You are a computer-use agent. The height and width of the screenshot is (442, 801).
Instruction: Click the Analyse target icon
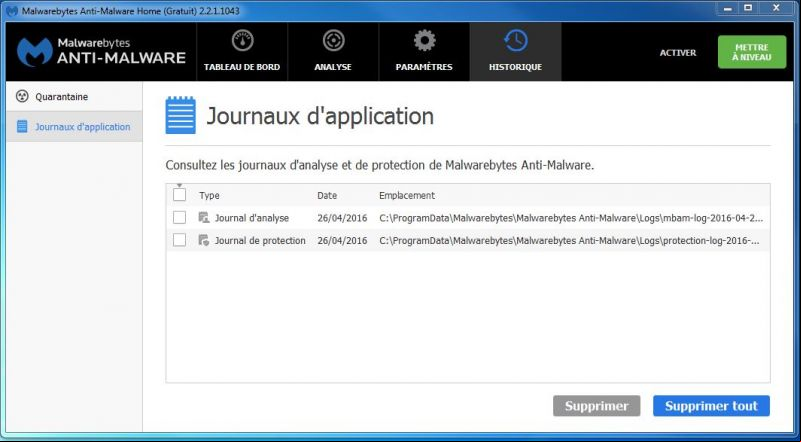333,40
